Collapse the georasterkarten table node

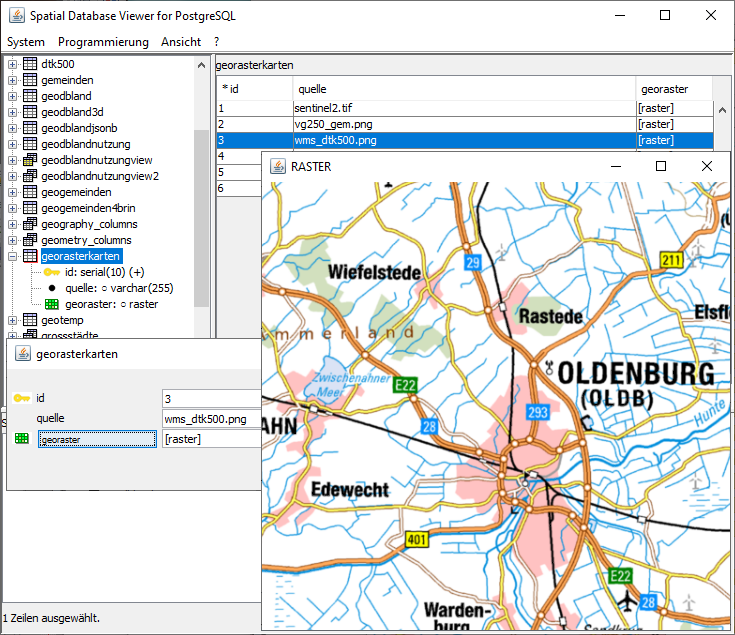coord(13,256)
